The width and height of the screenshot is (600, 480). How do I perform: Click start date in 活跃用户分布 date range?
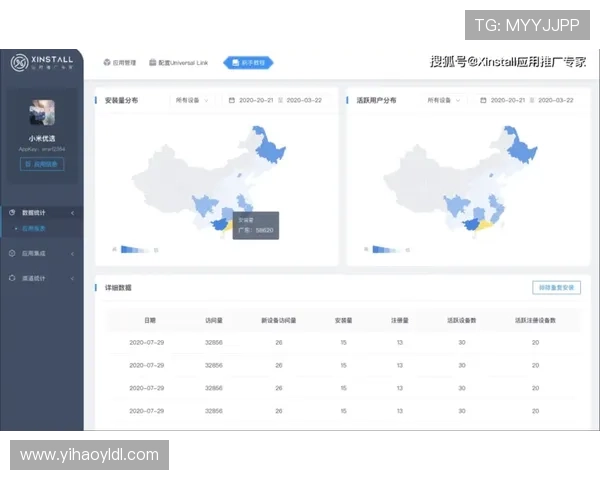[508, 100]
